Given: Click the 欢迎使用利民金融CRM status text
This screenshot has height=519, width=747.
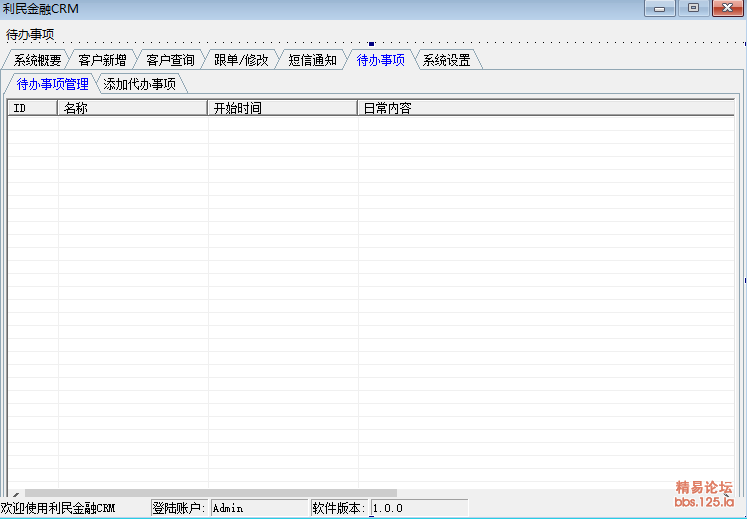Looking at the screenshot, I should pos(58,508).
